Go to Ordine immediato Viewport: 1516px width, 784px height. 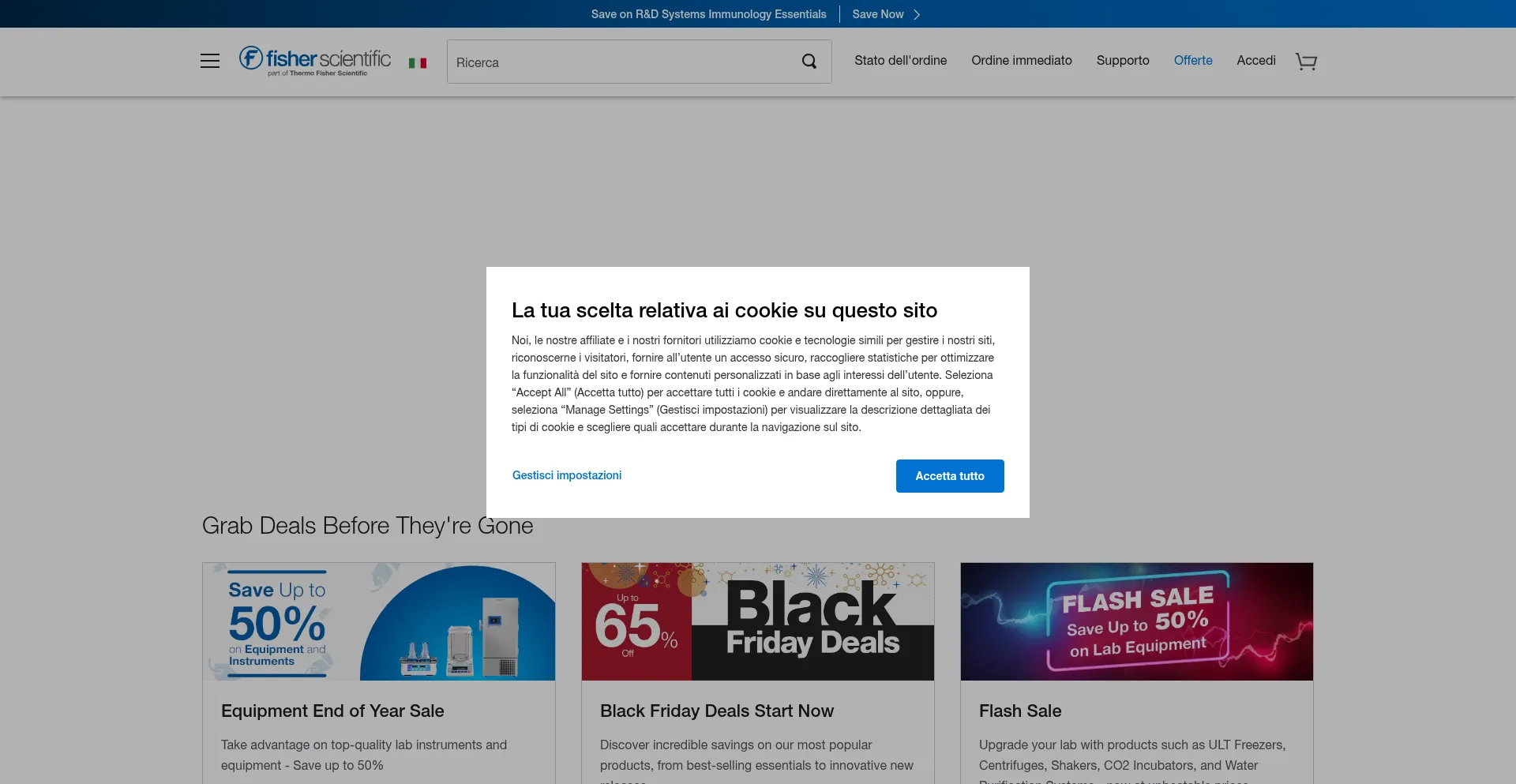coord(1021,61)
